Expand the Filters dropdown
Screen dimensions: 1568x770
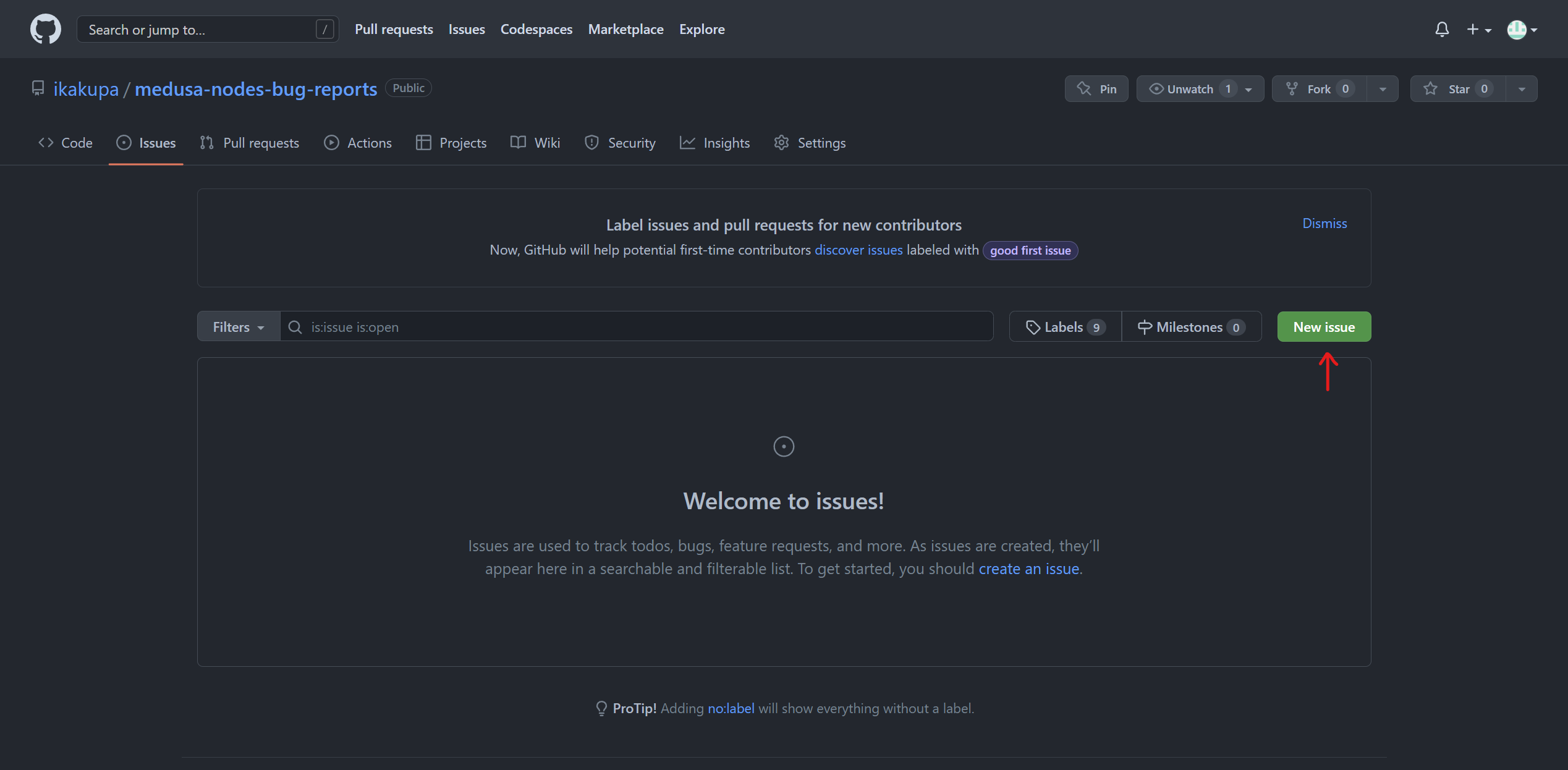click(237, 326)
